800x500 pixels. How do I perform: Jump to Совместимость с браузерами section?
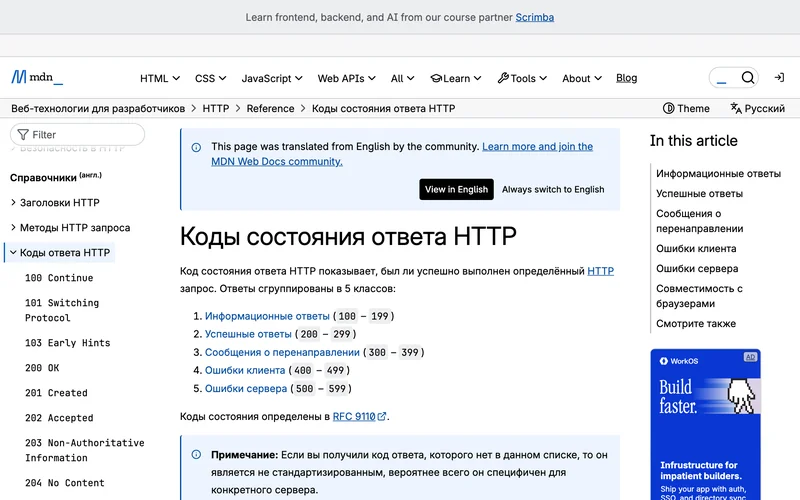(x=699, y=296)
